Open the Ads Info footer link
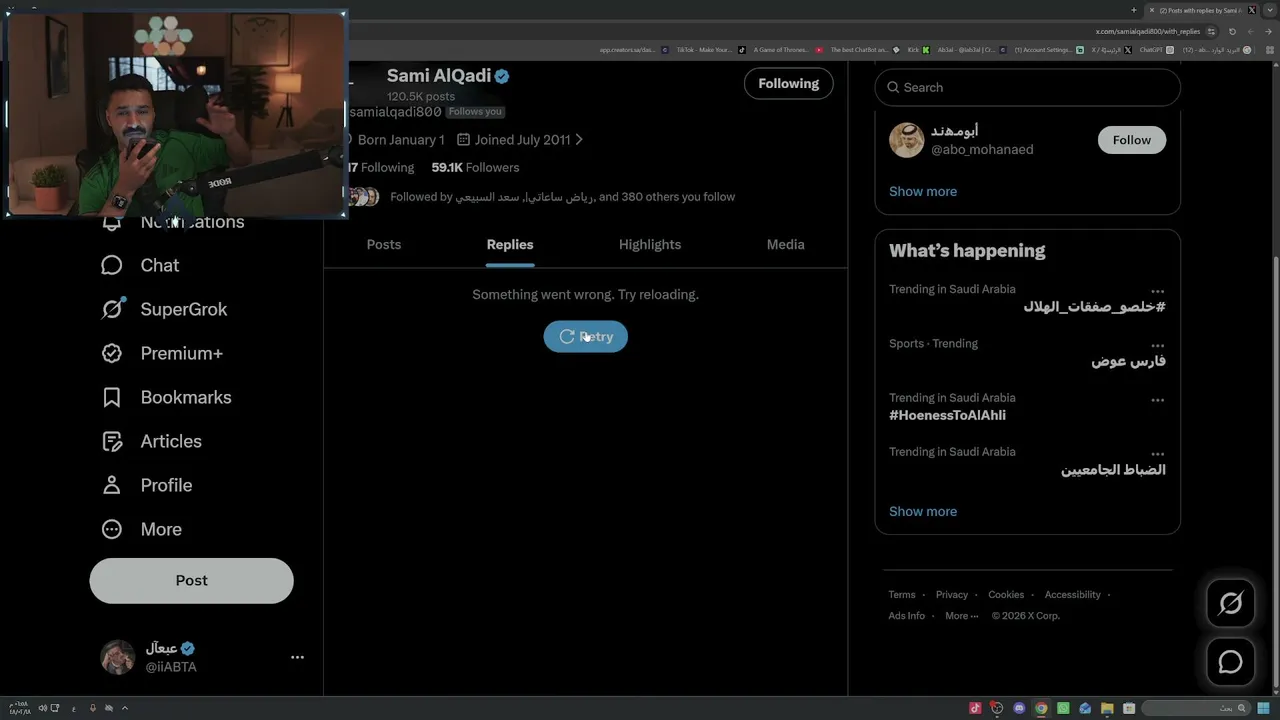1280x720 pixels. [x=907, y=616]
